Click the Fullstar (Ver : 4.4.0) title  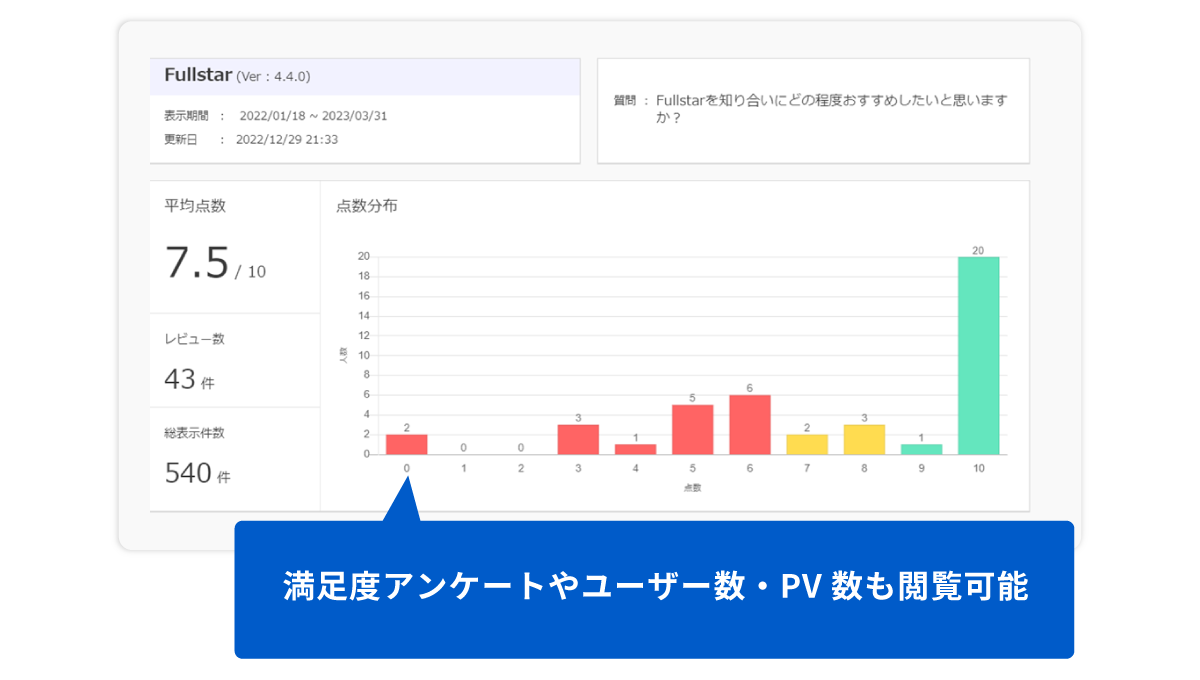237,76
